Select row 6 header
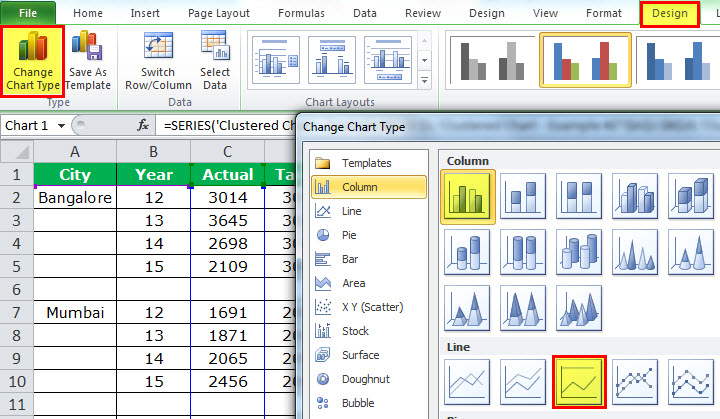 coord(17,289)
